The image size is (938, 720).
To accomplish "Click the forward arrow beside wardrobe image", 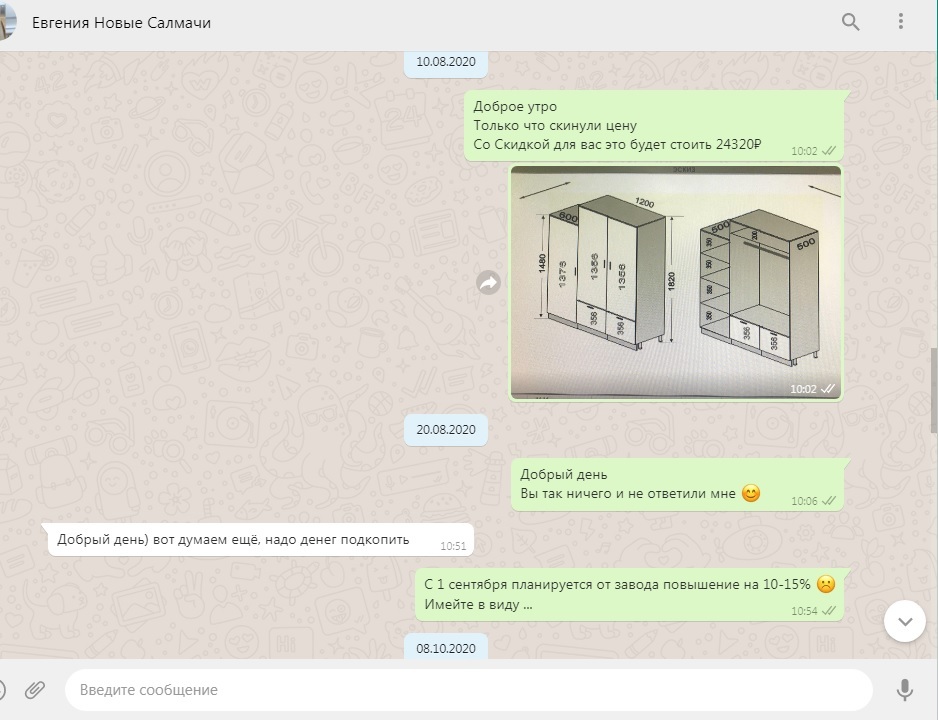I will 489,283.
